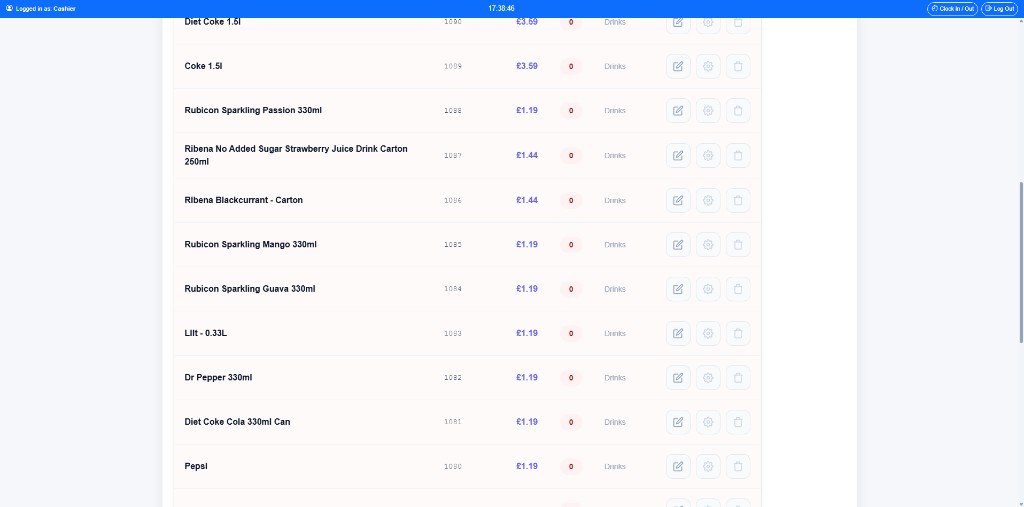Click the Logged in as: Cashier label

click(40, 8)
